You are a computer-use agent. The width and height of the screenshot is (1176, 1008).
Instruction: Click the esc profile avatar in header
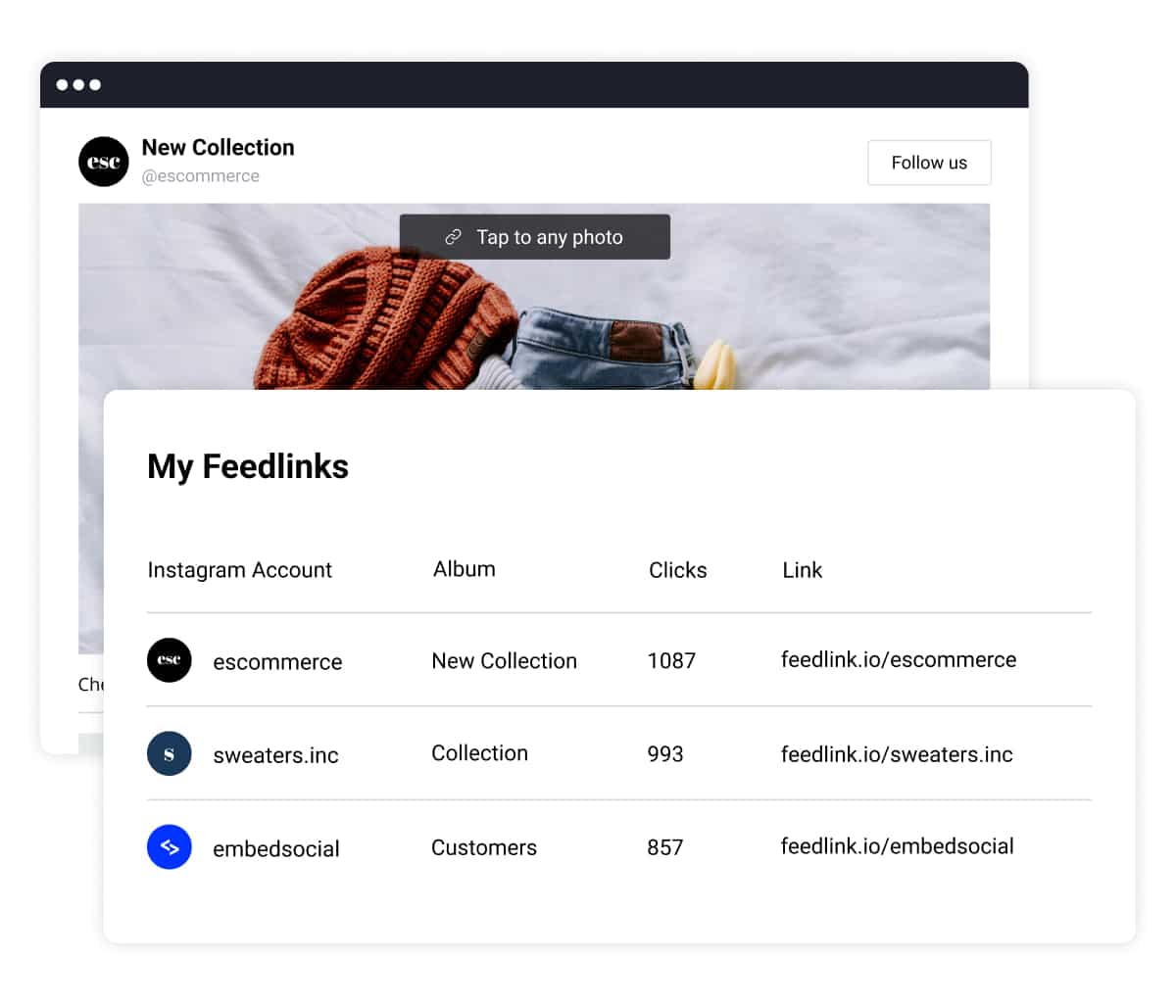pos(104,162)
